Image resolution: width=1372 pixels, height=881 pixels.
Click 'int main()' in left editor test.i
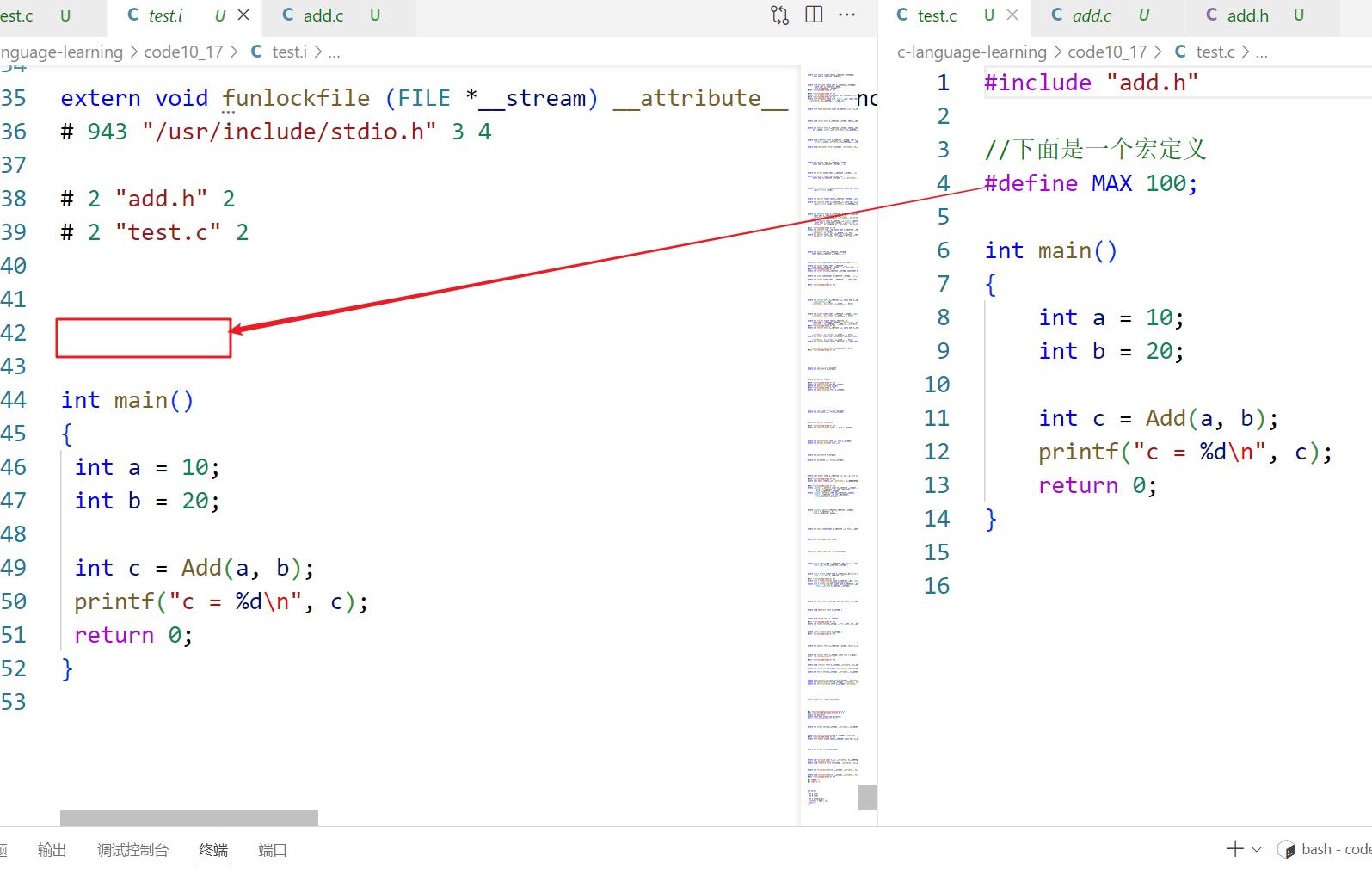click(x=127, y=400)
